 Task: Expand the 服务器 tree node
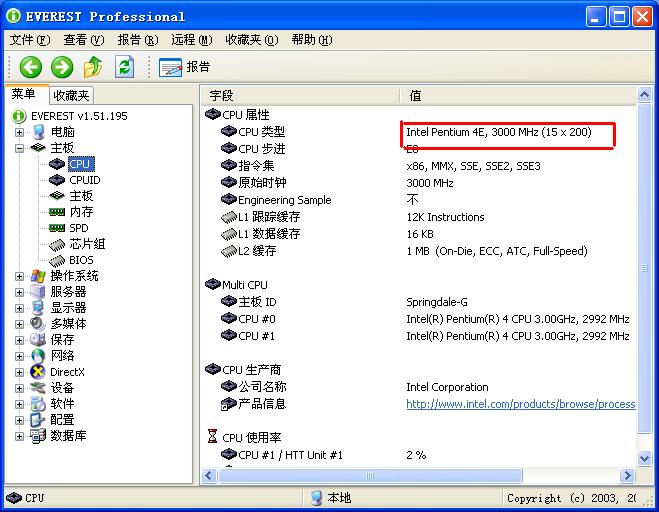pos(19,292)
